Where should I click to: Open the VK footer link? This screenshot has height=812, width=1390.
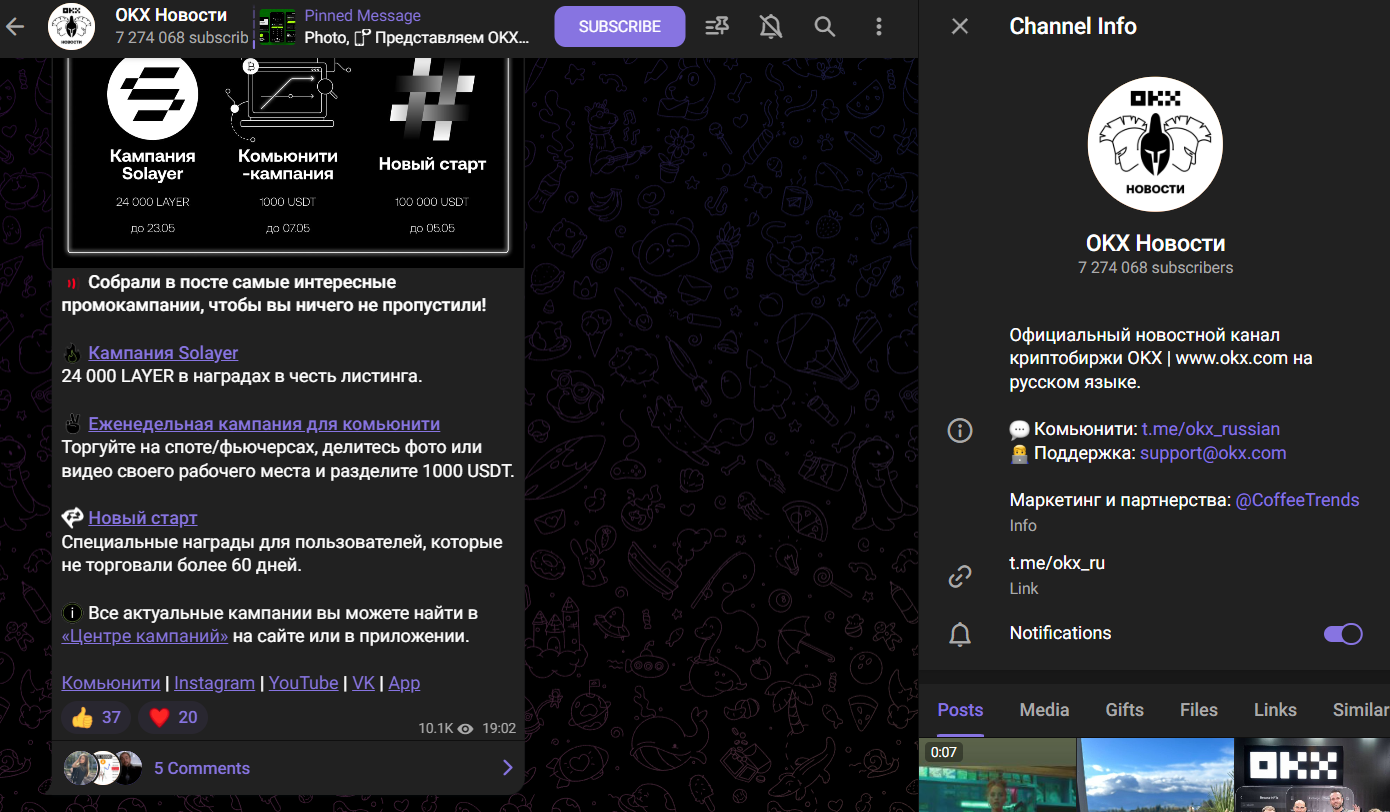(x=363, y=683)
